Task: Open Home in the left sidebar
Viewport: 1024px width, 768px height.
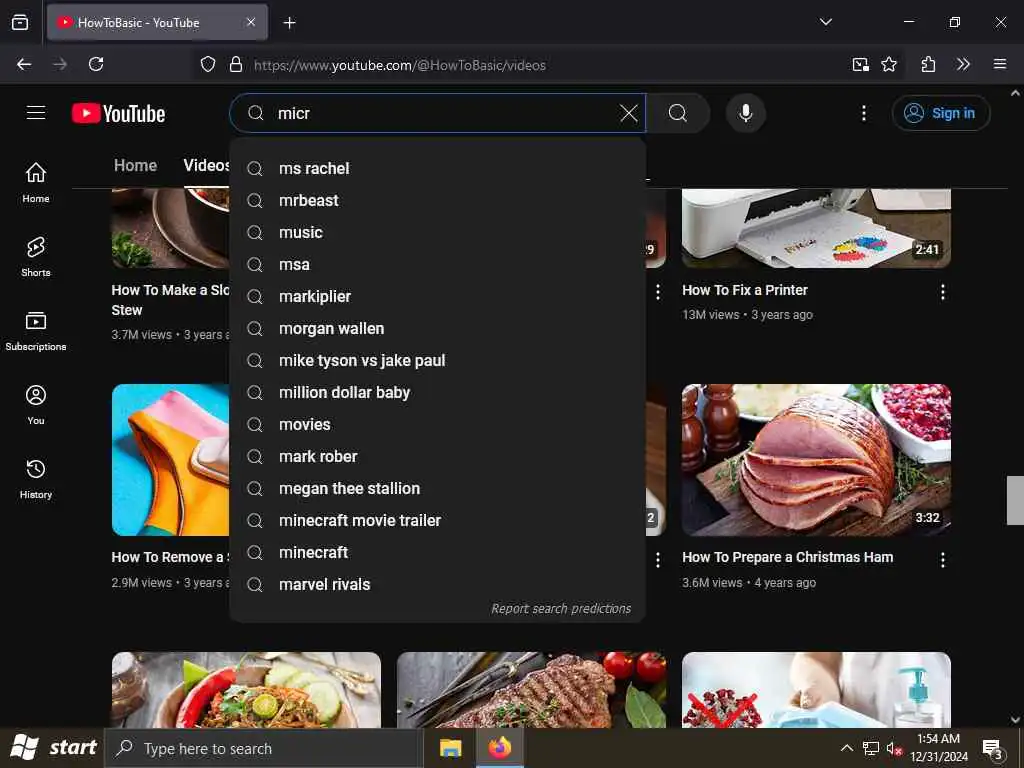Action: click(36, 183)
